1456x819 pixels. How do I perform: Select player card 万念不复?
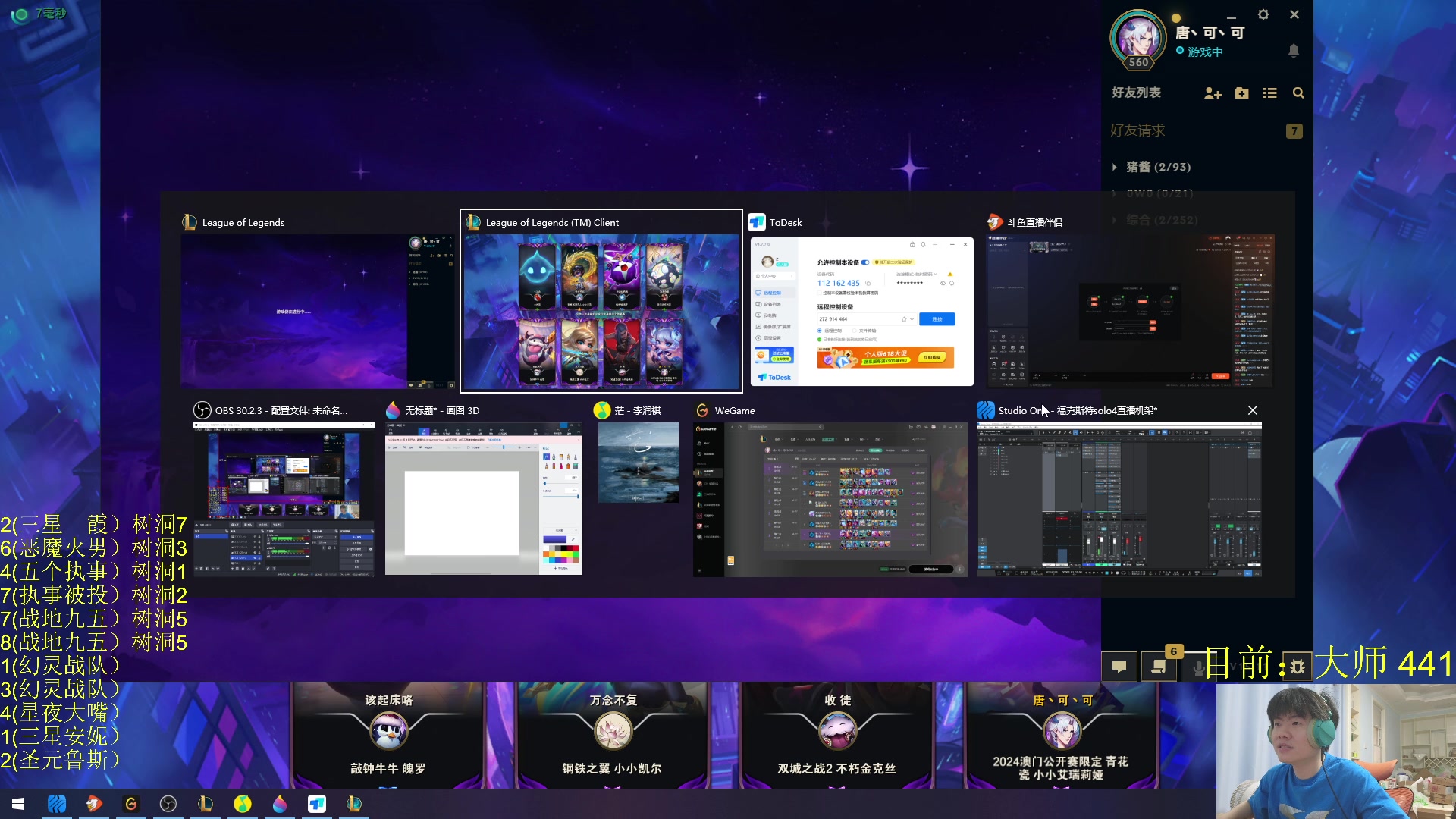click(x=613, y=736)
